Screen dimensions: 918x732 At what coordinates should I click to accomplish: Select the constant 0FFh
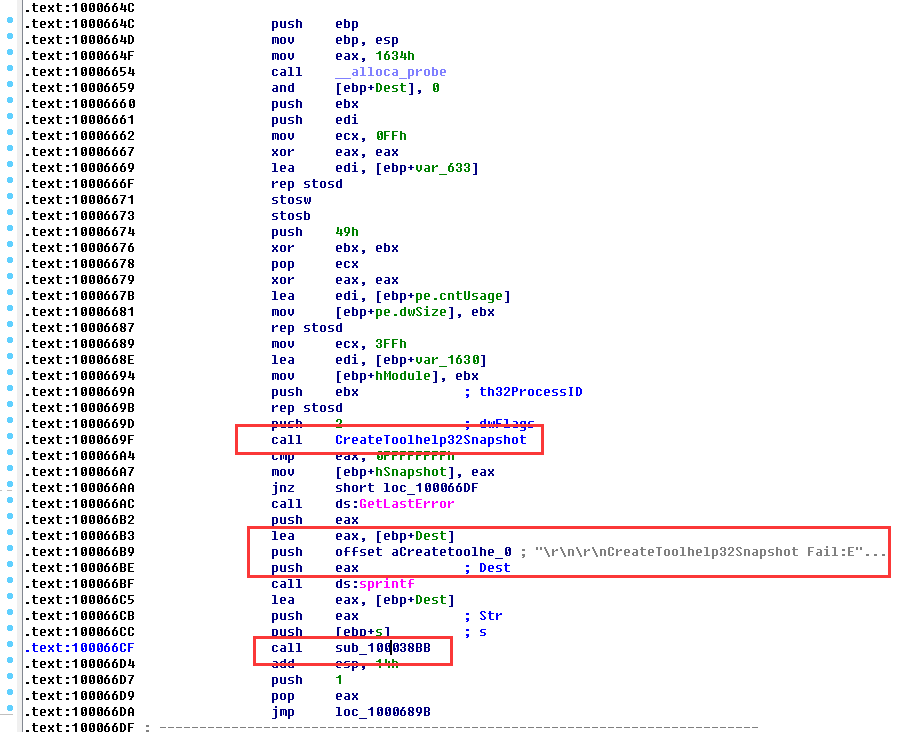pos(391,136)
